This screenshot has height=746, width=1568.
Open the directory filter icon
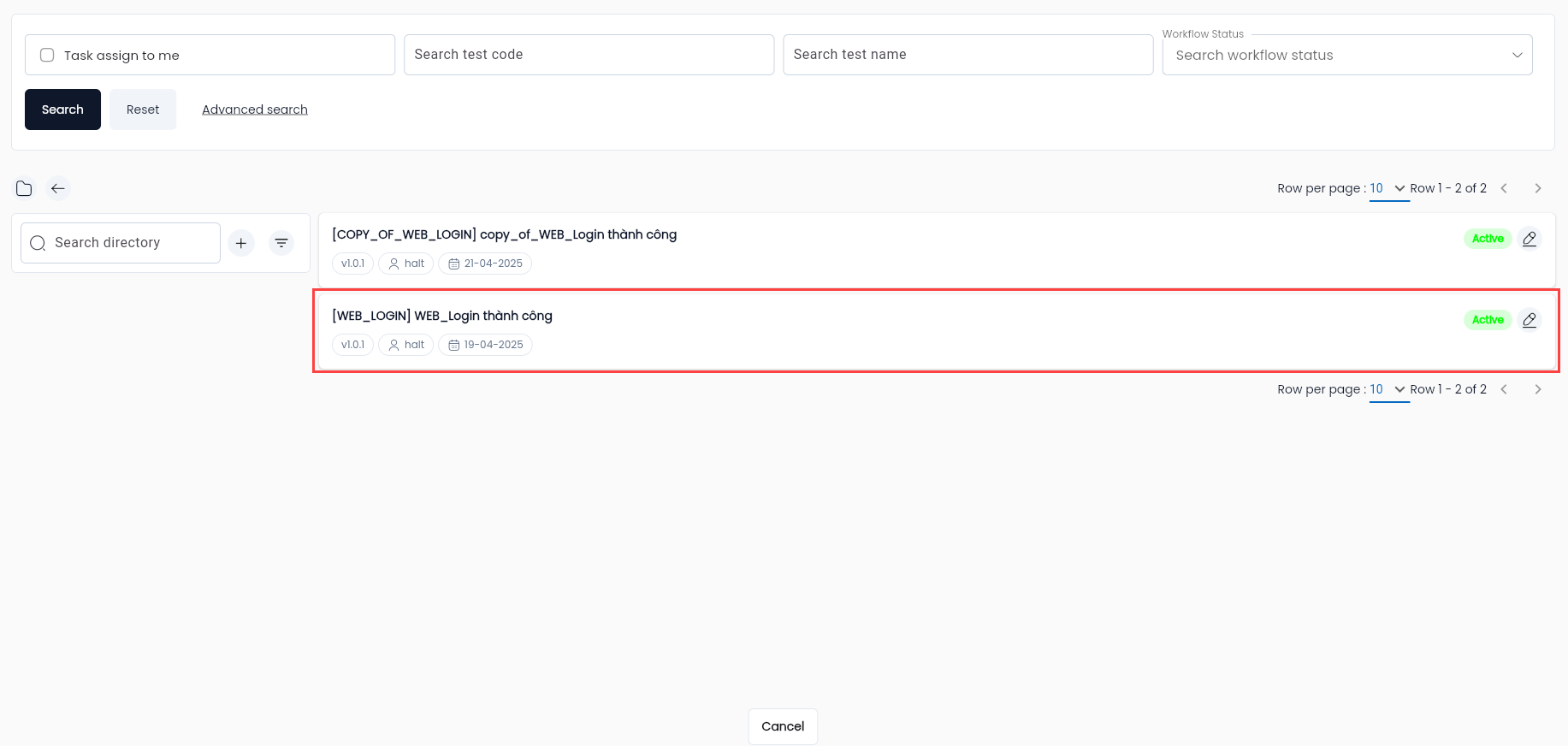281,243
